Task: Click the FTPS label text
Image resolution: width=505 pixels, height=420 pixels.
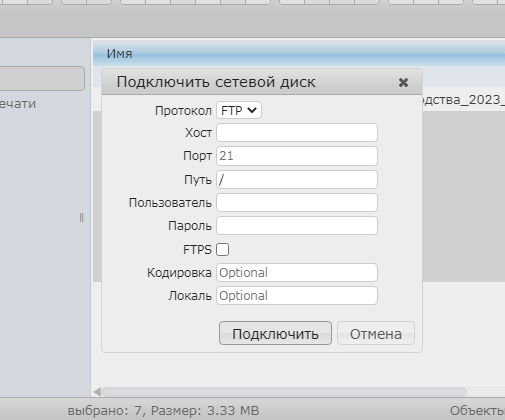Action: [197, 250]
